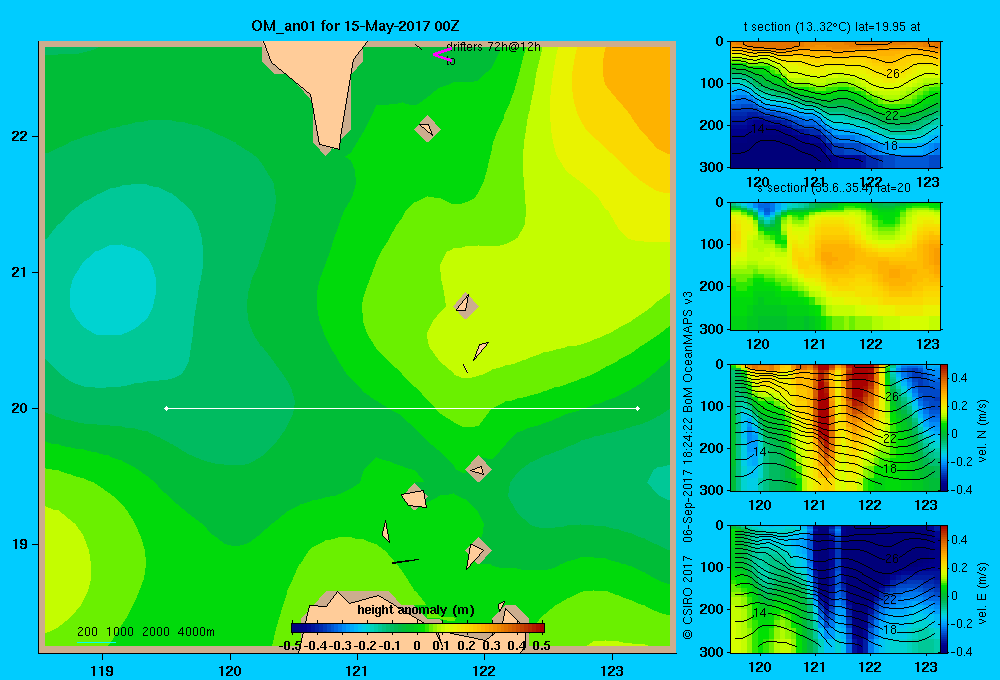This screenshot has height=680, width=1000.
Task: Click the vel. E color bar
Action: 945,589
